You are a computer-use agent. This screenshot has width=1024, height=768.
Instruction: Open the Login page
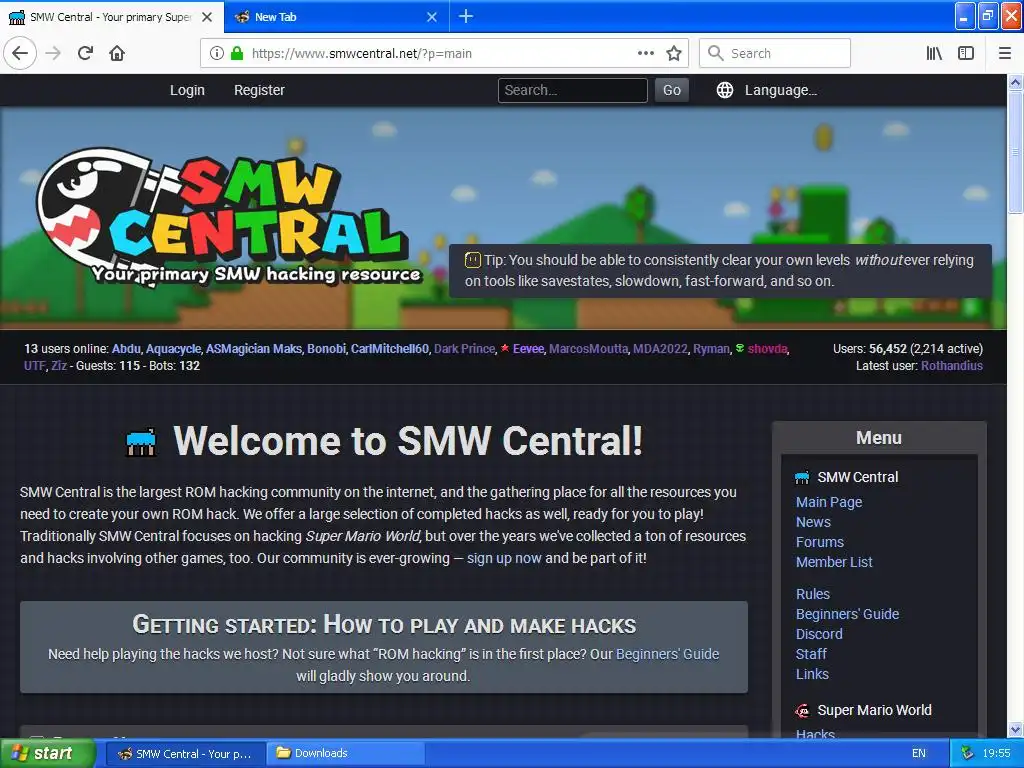[x=187, y=90]
